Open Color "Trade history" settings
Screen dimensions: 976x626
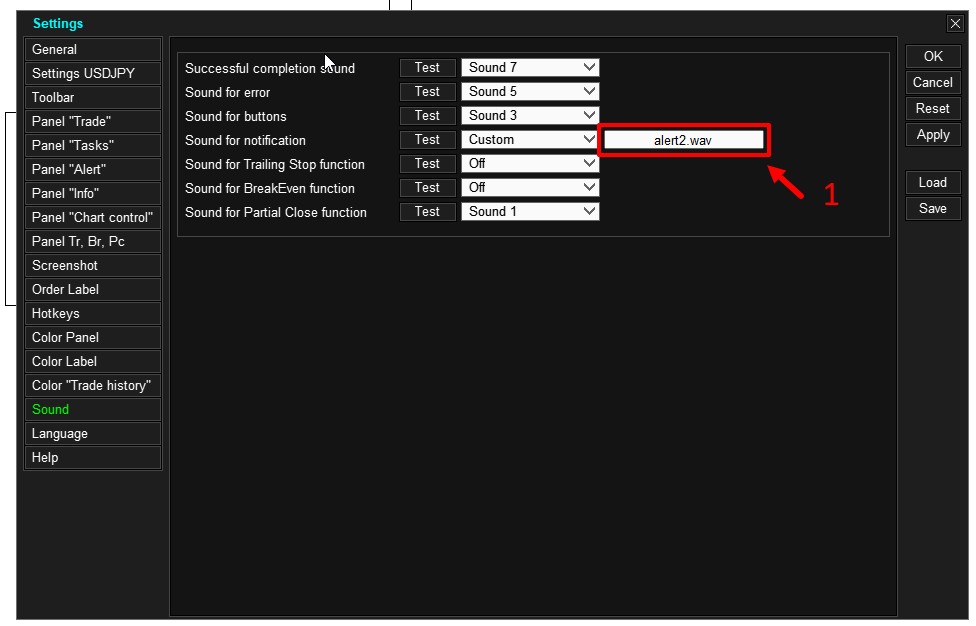[93, 386]
